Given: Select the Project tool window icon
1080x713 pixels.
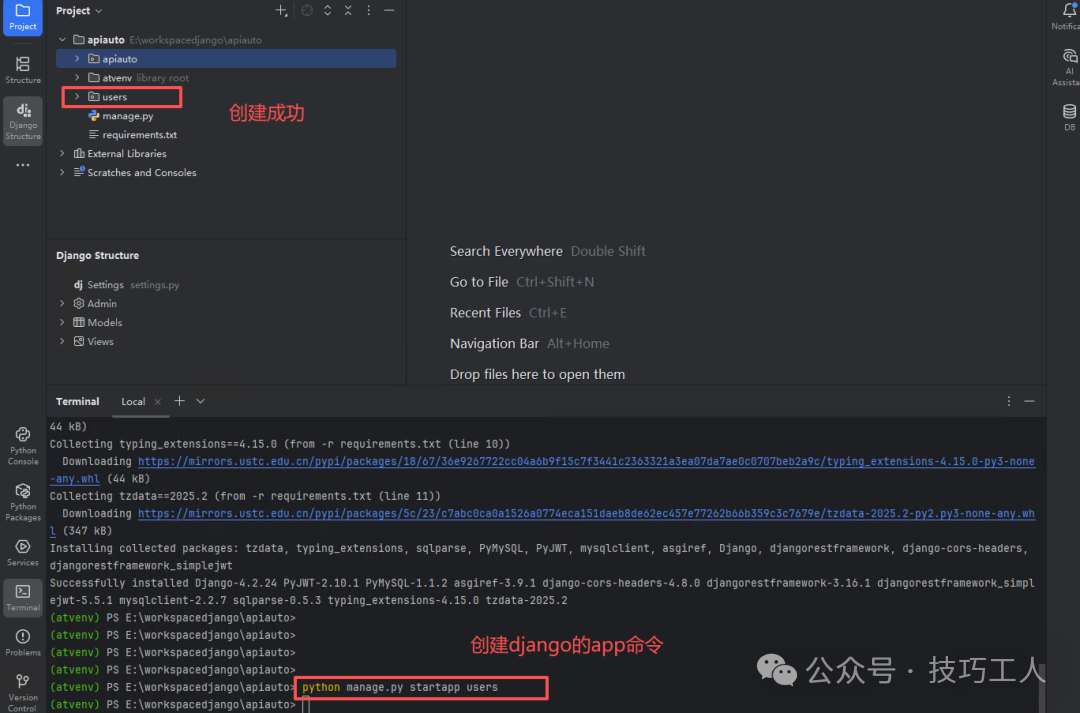Looking at the screenshot, I should point(22,17).
